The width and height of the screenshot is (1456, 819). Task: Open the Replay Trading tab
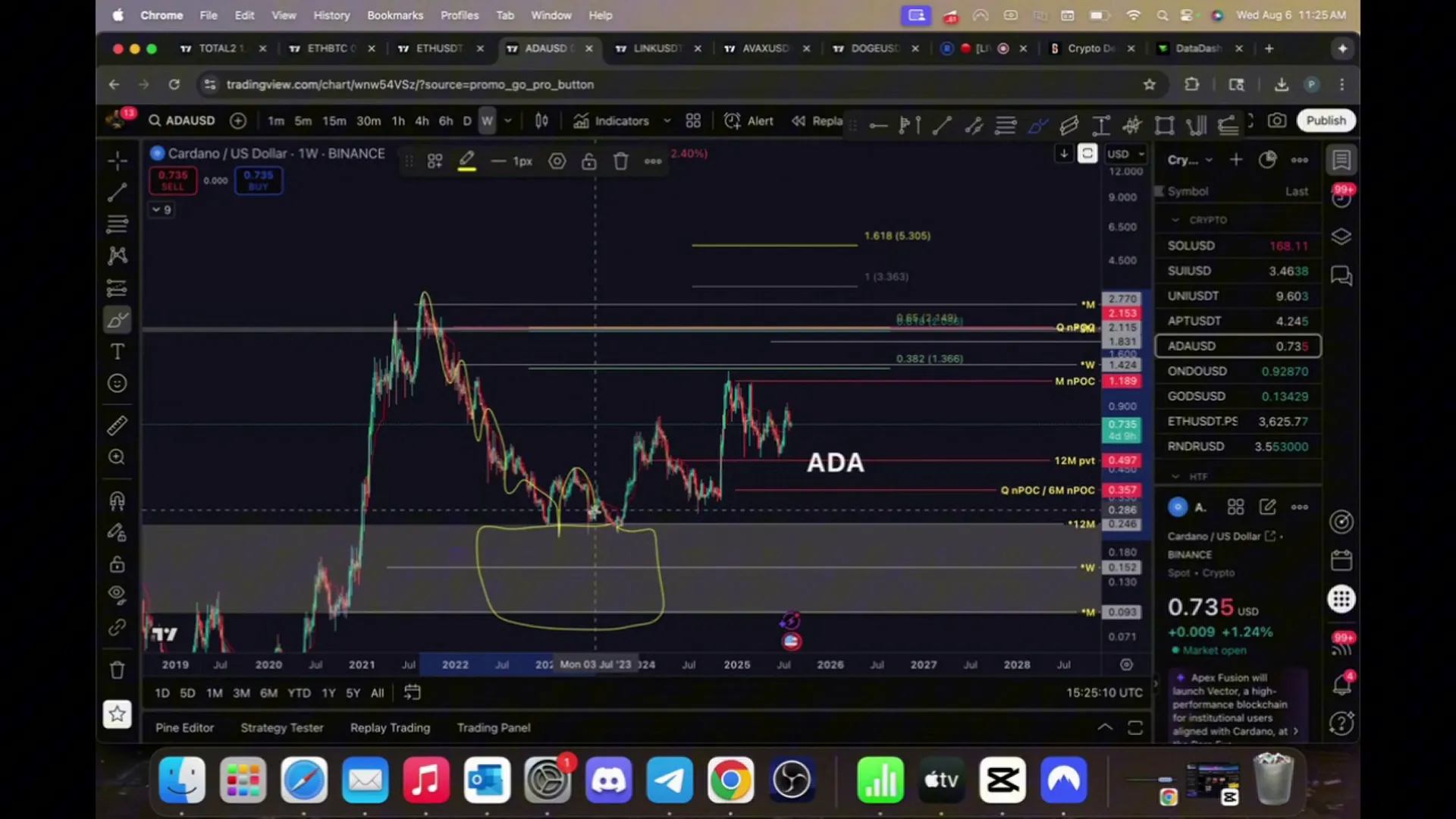tap(390, 728)
